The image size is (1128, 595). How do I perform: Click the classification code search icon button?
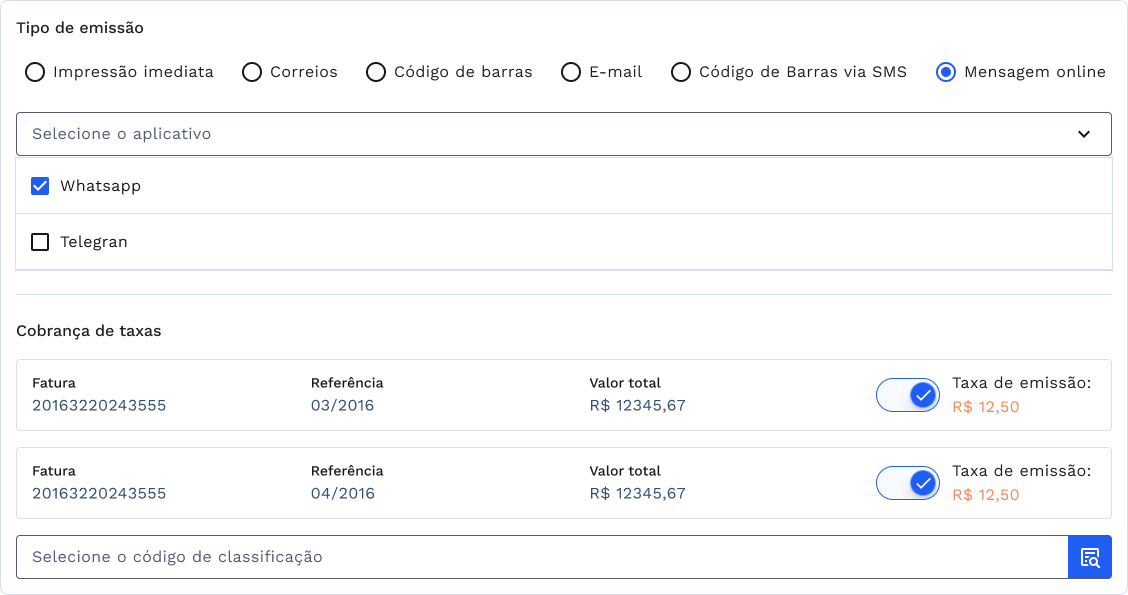pyautogui.click(x=1090, y=557)
